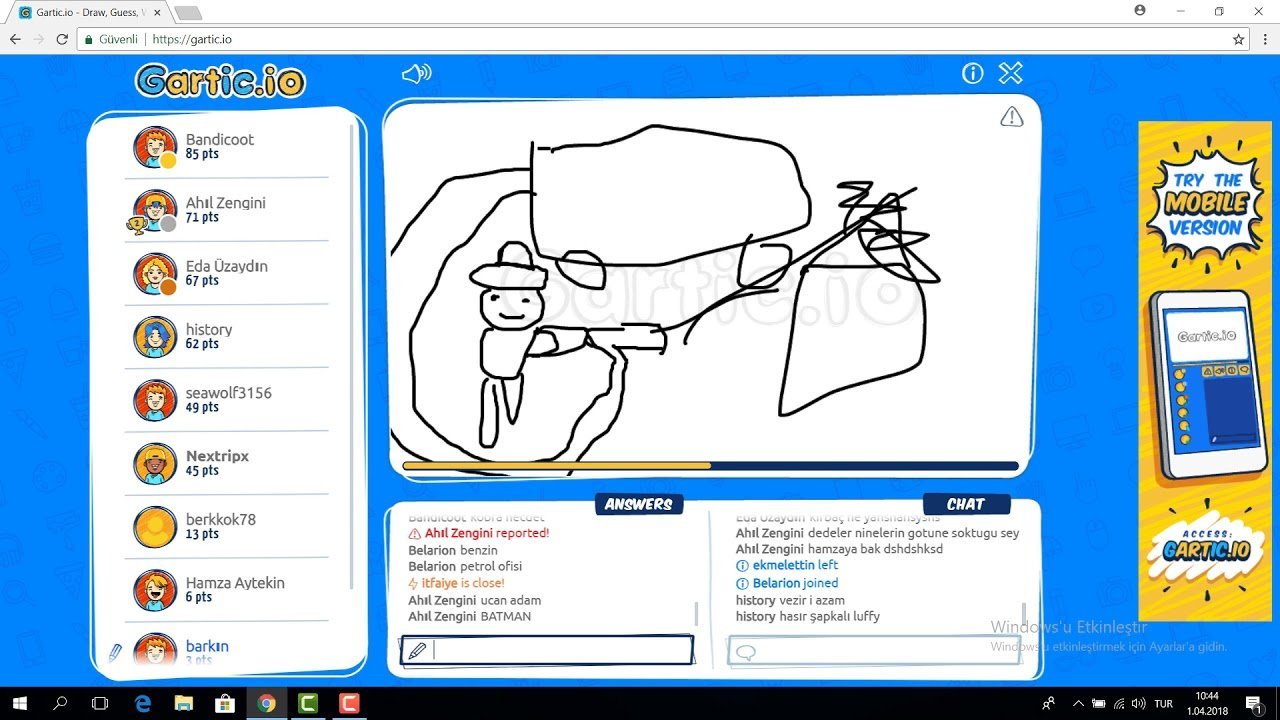
Task: Bookmark page with the star icon
Action: click(1239, 39)
